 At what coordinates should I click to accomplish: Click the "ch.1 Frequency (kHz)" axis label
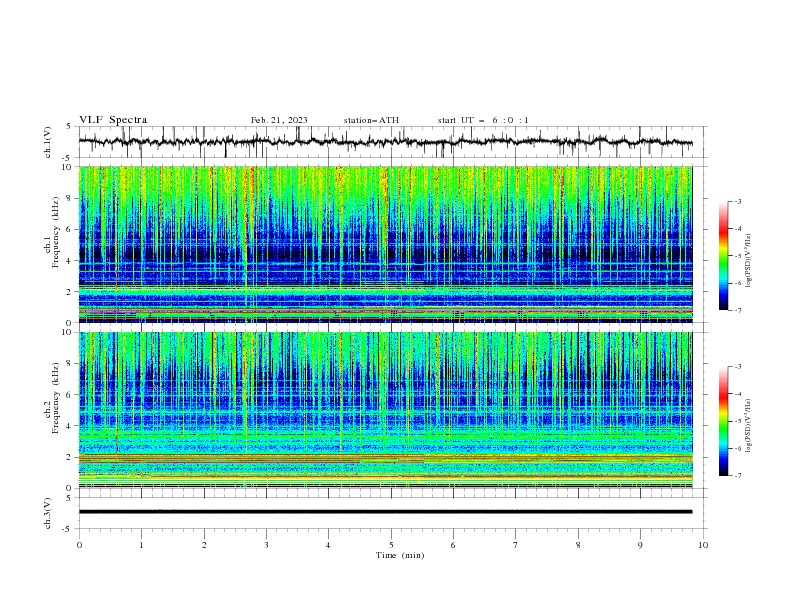click(52, 233)
